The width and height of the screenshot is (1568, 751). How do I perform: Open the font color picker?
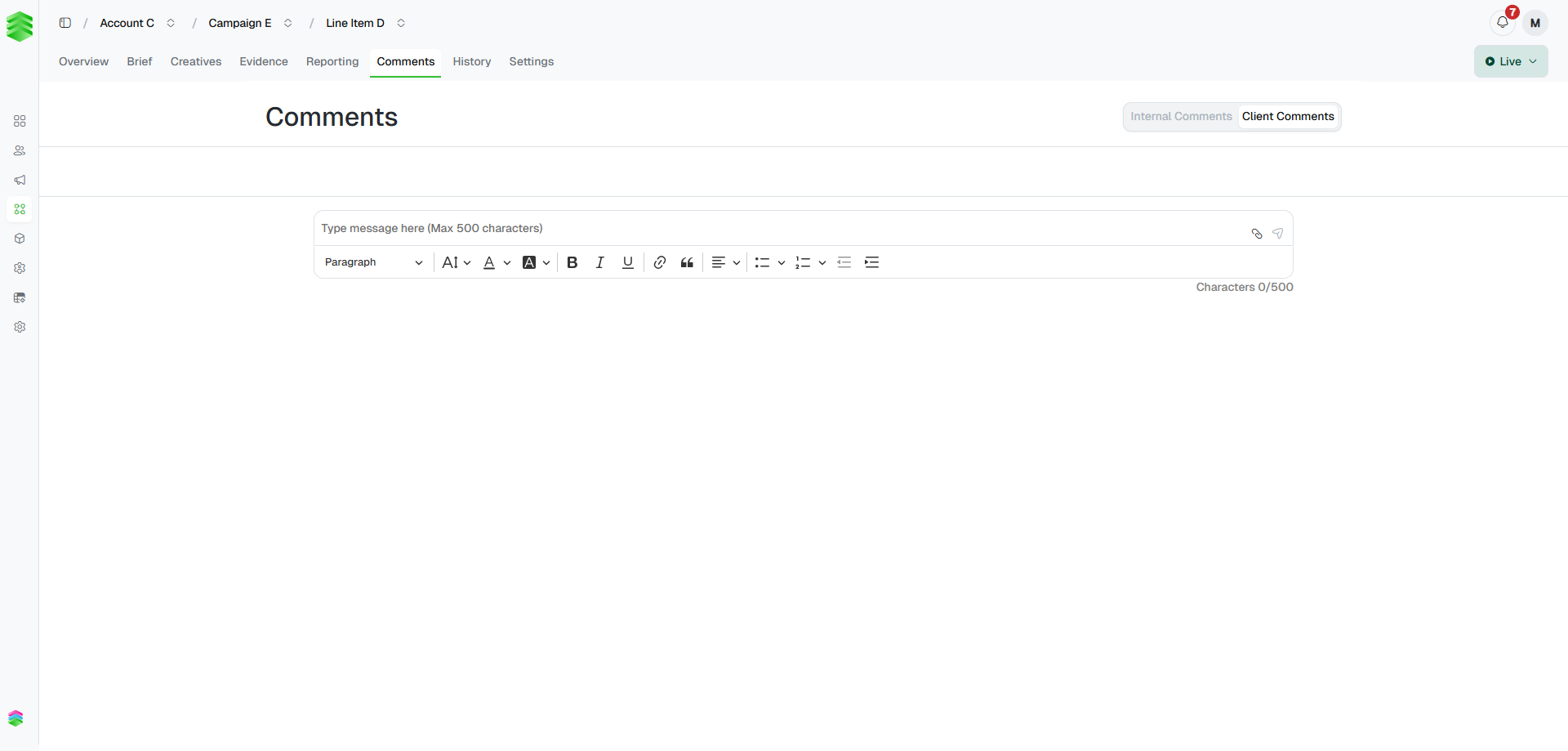497,262
